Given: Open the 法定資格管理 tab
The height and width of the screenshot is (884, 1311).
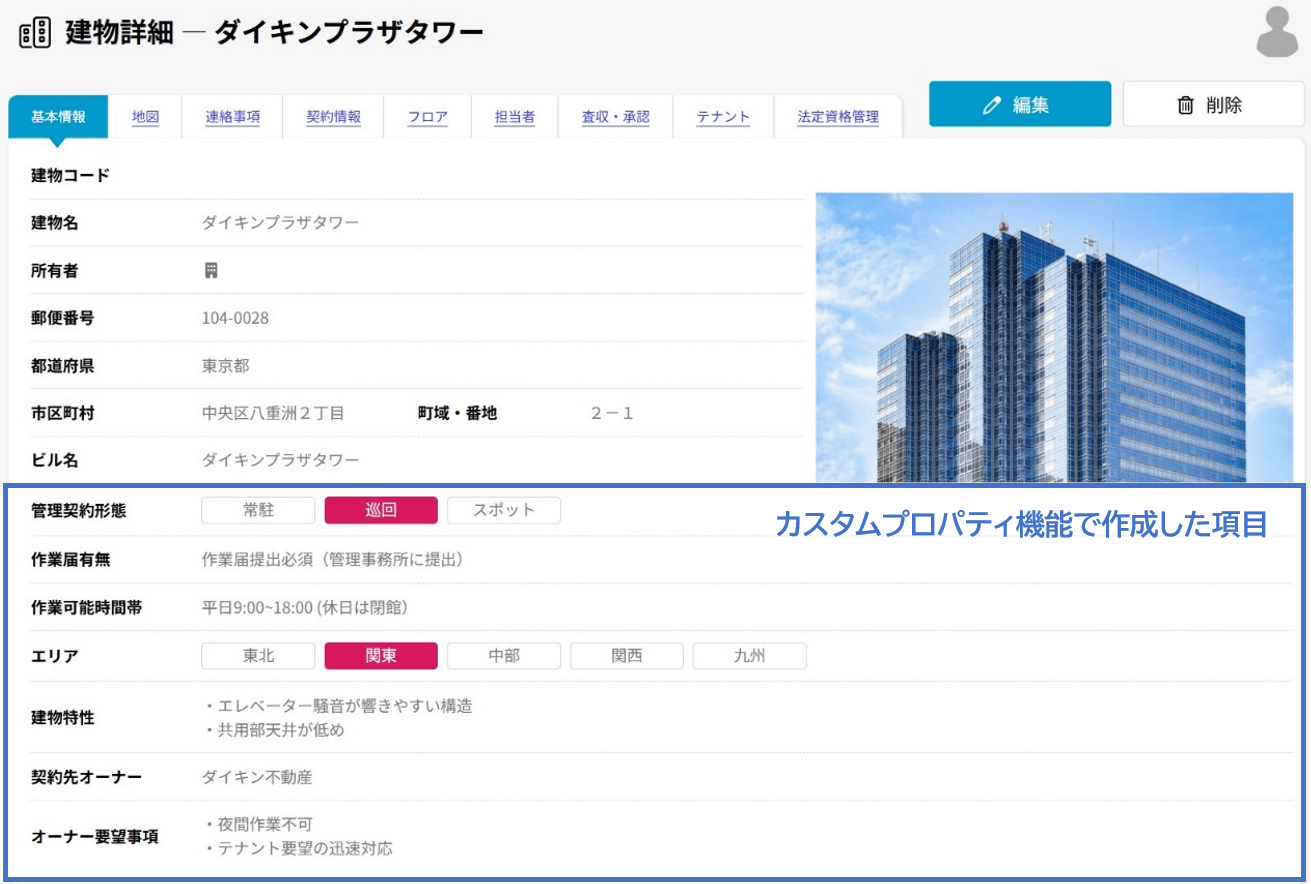Looking at the screenshot, I should click(838, 117).
